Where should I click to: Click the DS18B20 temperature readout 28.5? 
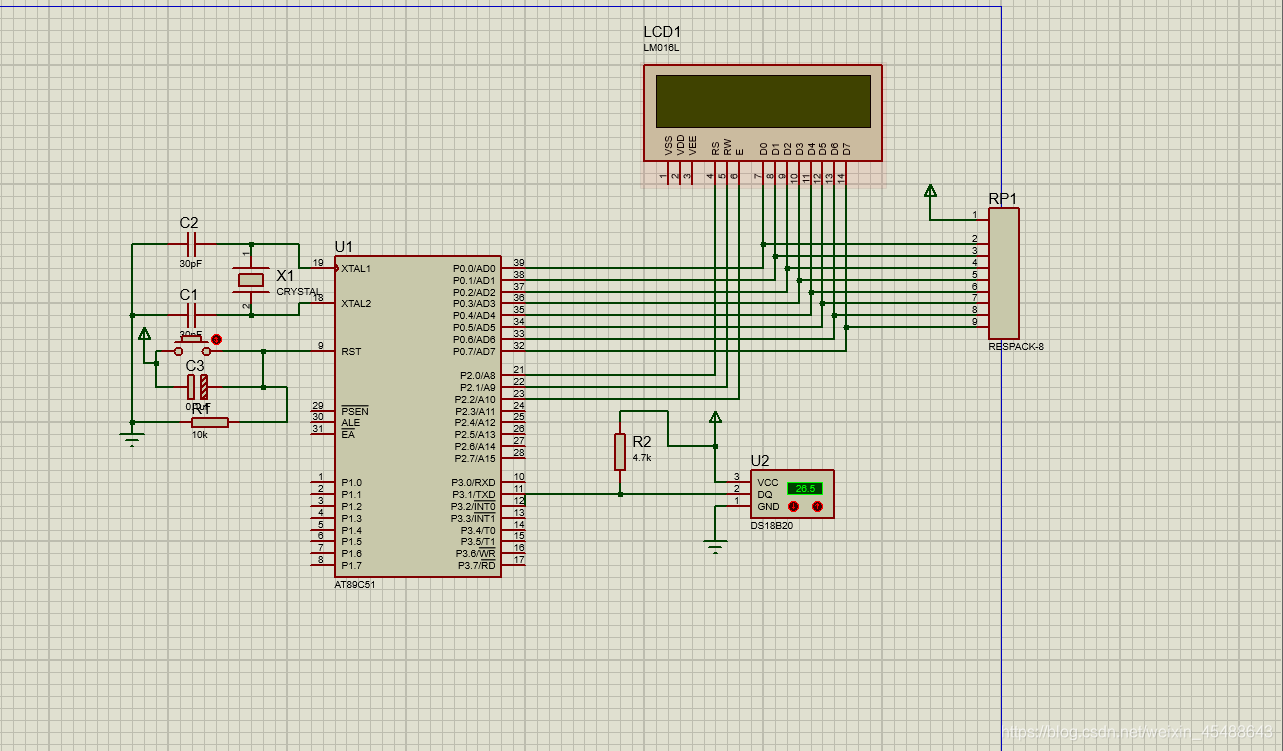(804, 489)
